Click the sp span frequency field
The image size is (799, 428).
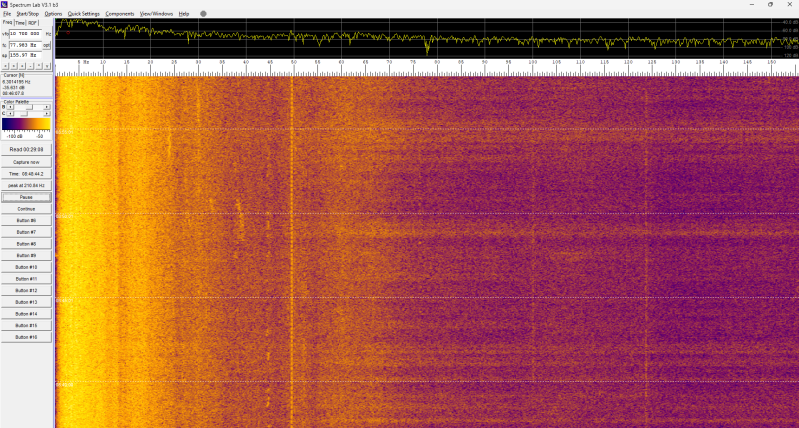(25, 55)
